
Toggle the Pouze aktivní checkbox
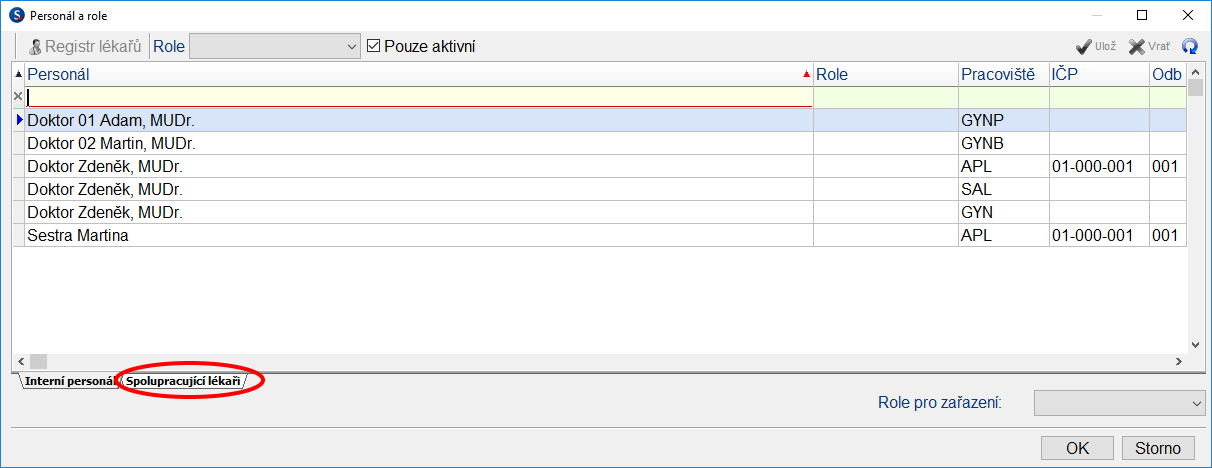coord(375,46)
